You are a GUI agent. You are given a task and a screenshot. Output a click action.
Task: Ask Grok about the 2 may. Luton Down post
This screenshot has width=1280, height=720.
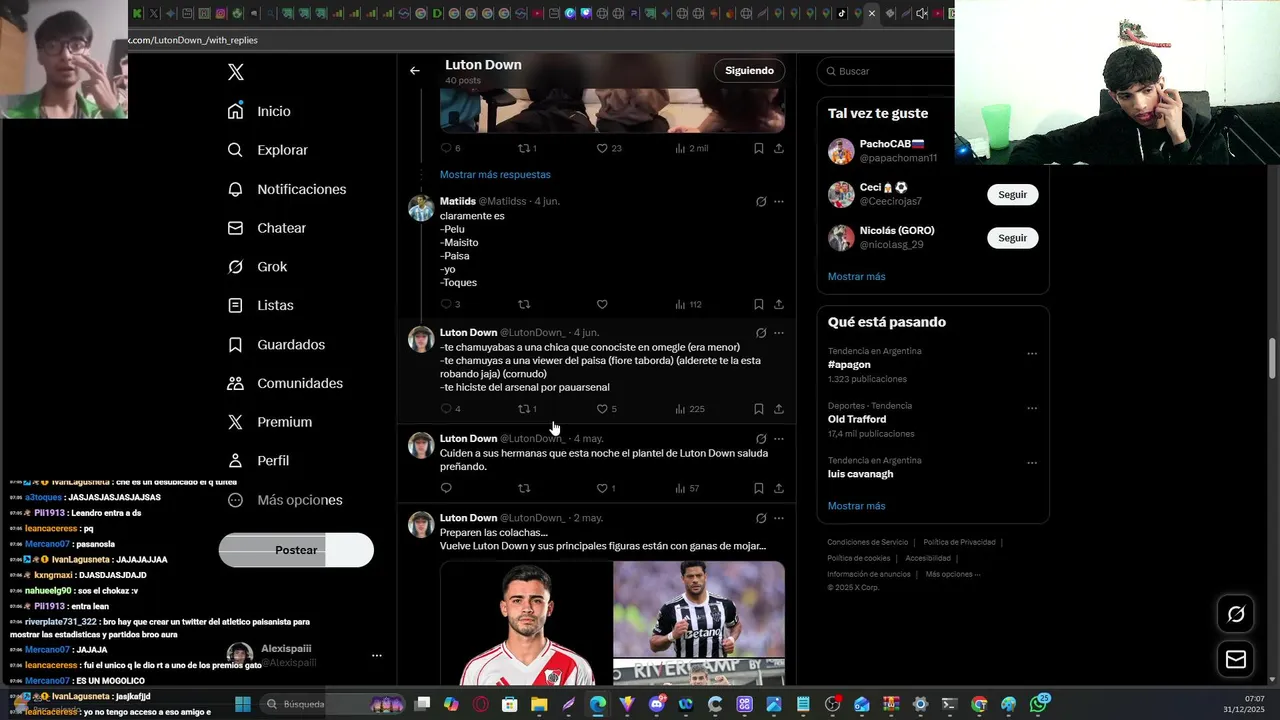click(x=761, y=518)
